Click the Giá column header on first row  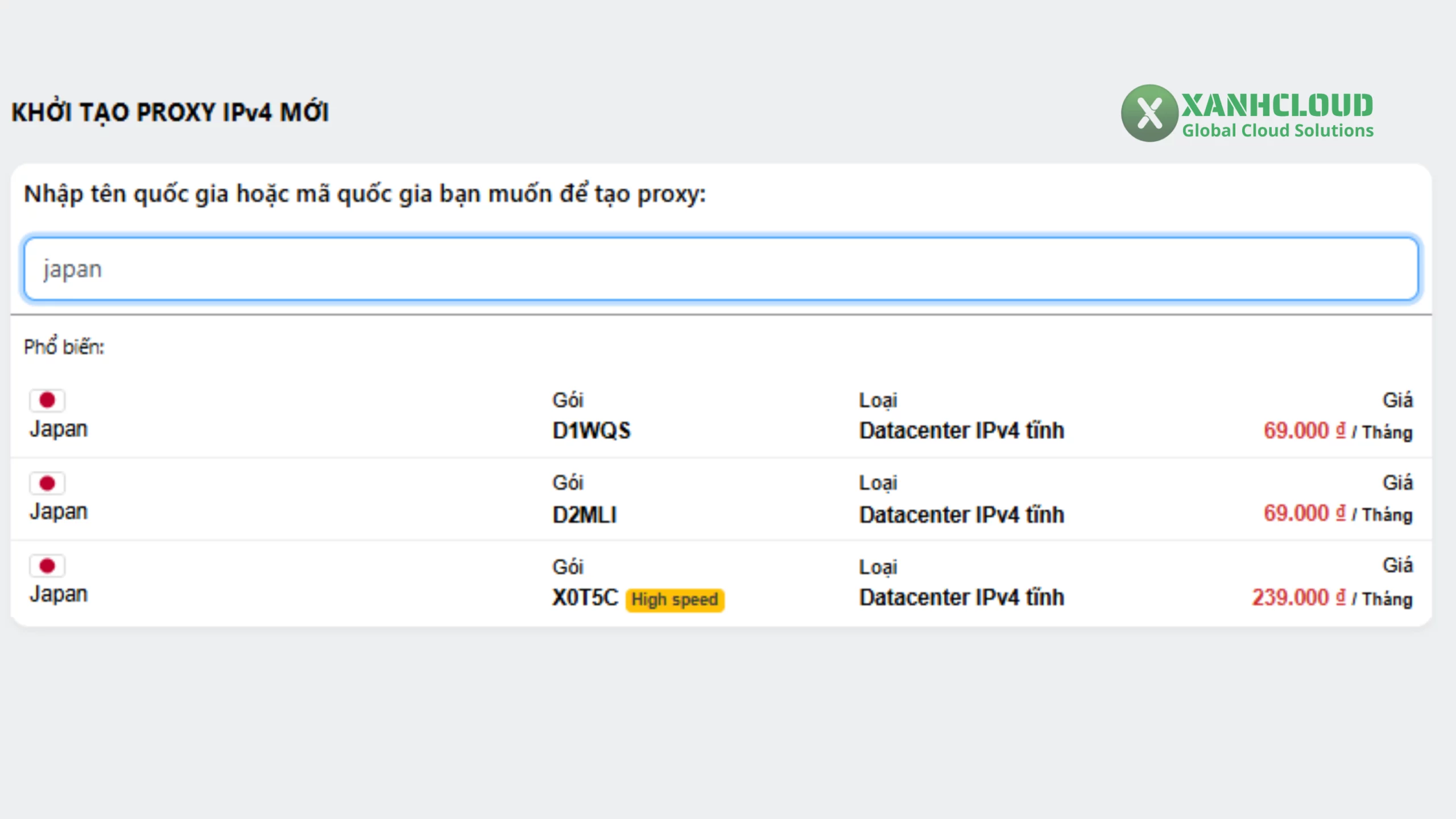(1400, 400)
